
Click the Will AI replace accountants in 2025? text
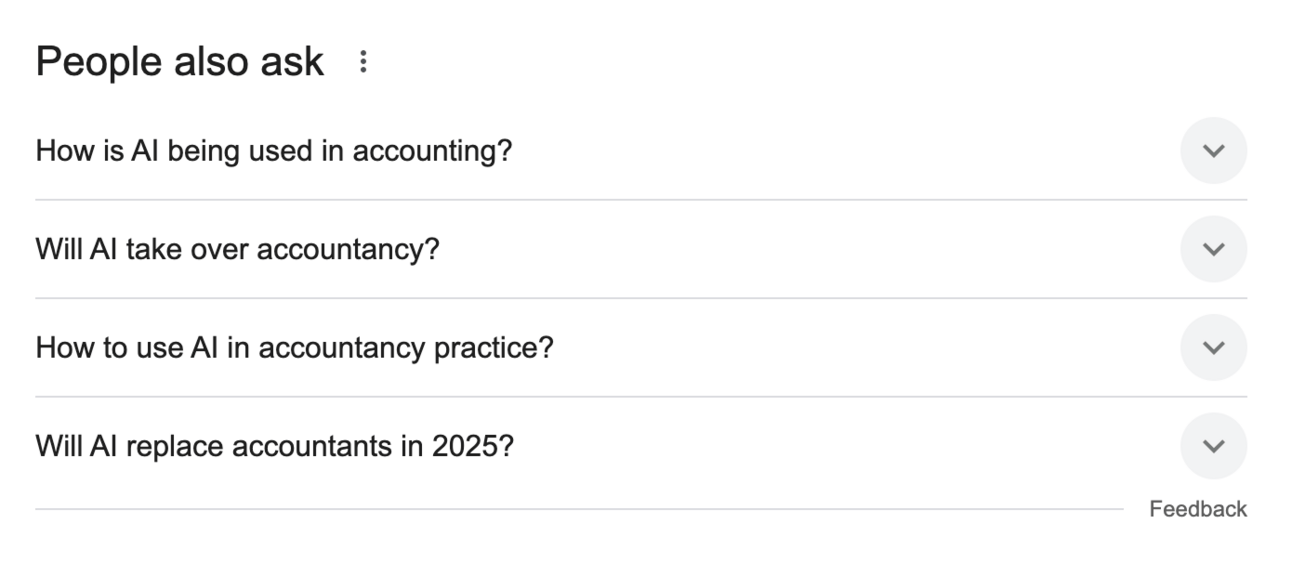[274, 446]
